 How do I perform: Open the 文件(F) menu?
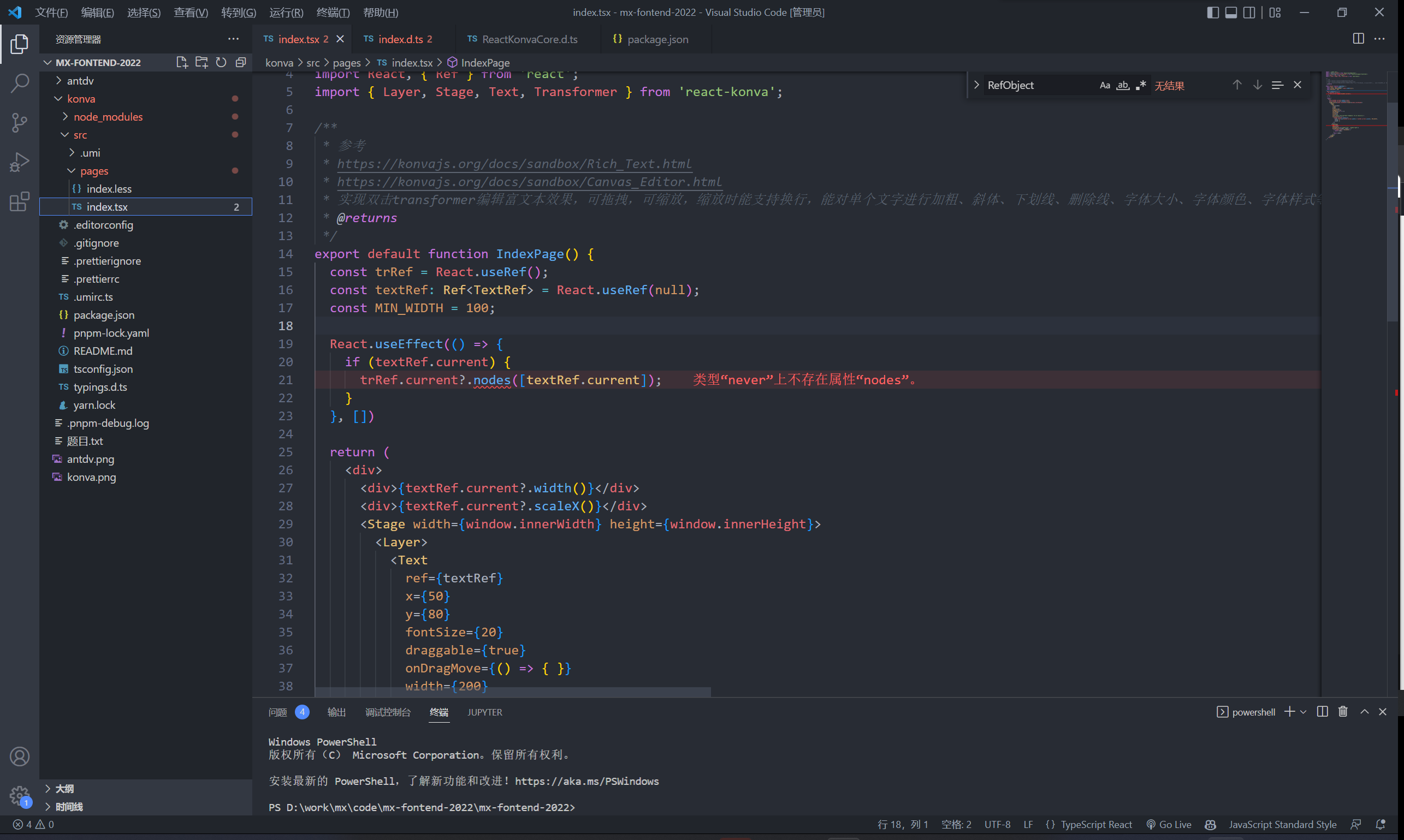51,13
